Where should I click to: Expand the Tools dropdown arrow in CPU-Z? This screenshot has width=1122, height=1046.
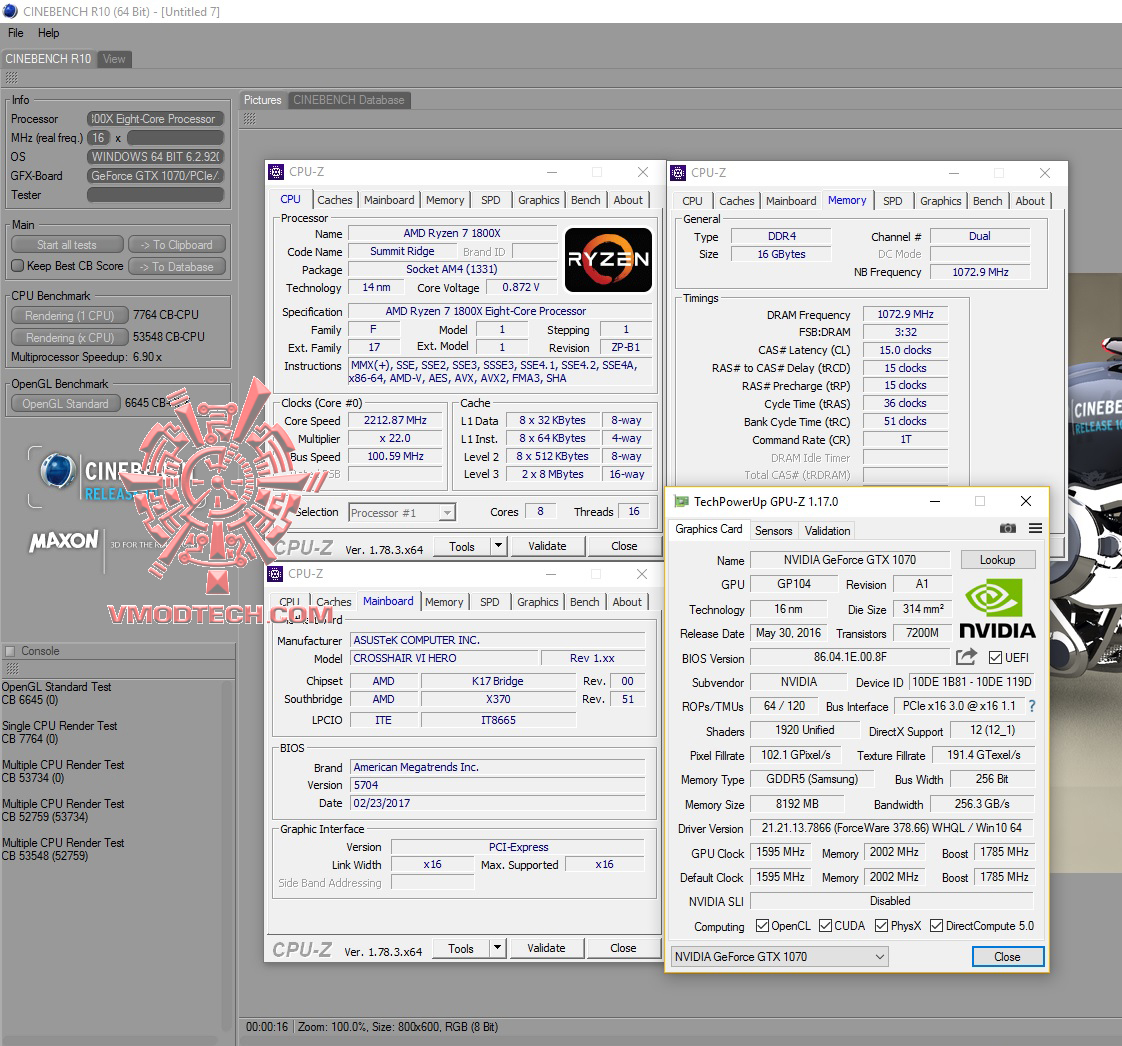(496, 546)
